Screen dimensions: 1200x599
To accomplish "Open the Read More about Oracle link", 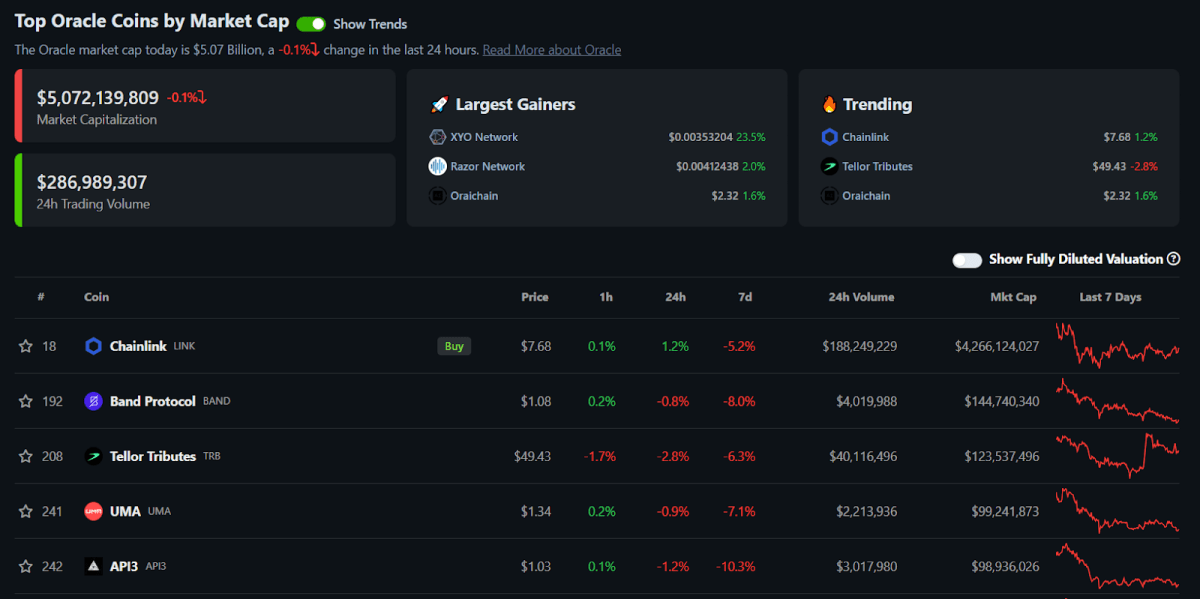I will tap(552, 50).
